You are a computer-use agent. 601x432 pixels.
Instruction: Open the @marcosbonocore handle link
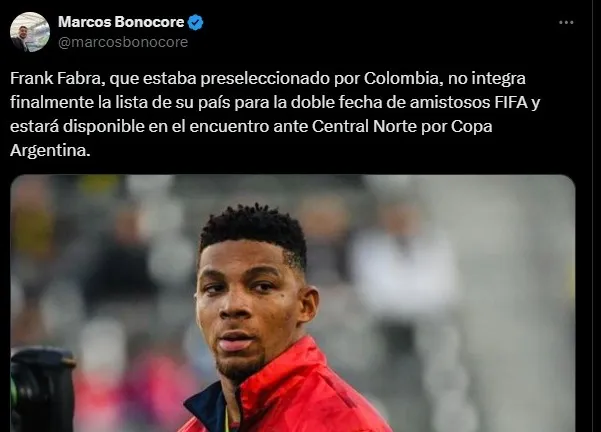pyautogui.click(x=123, y=42)
